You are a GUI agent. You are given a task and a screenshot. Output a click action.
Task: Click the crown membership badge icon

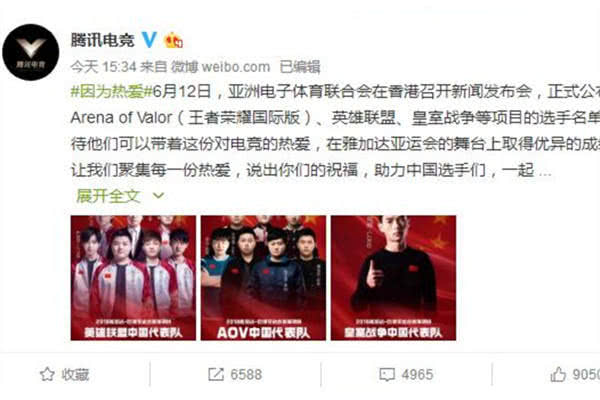pos(173,40)
